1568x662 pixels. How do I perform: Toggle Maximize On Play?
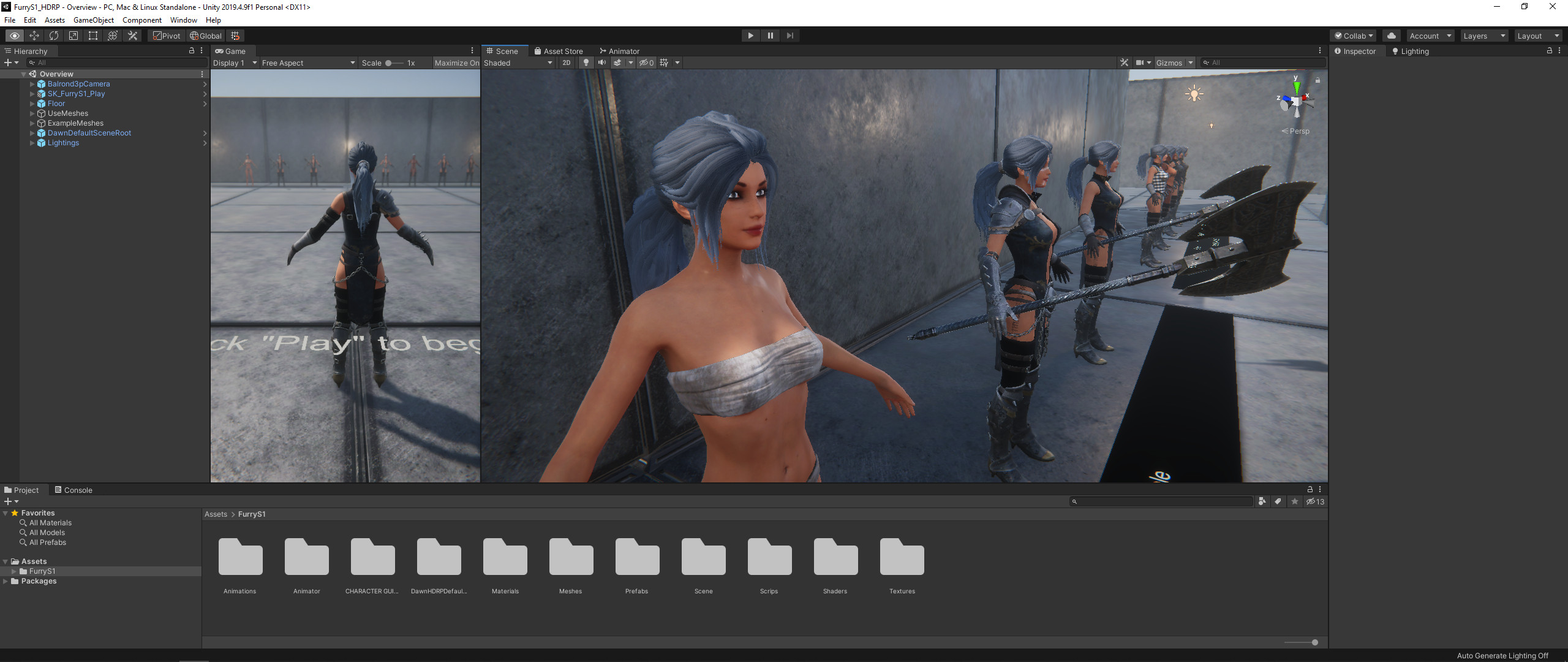[456, 63]
